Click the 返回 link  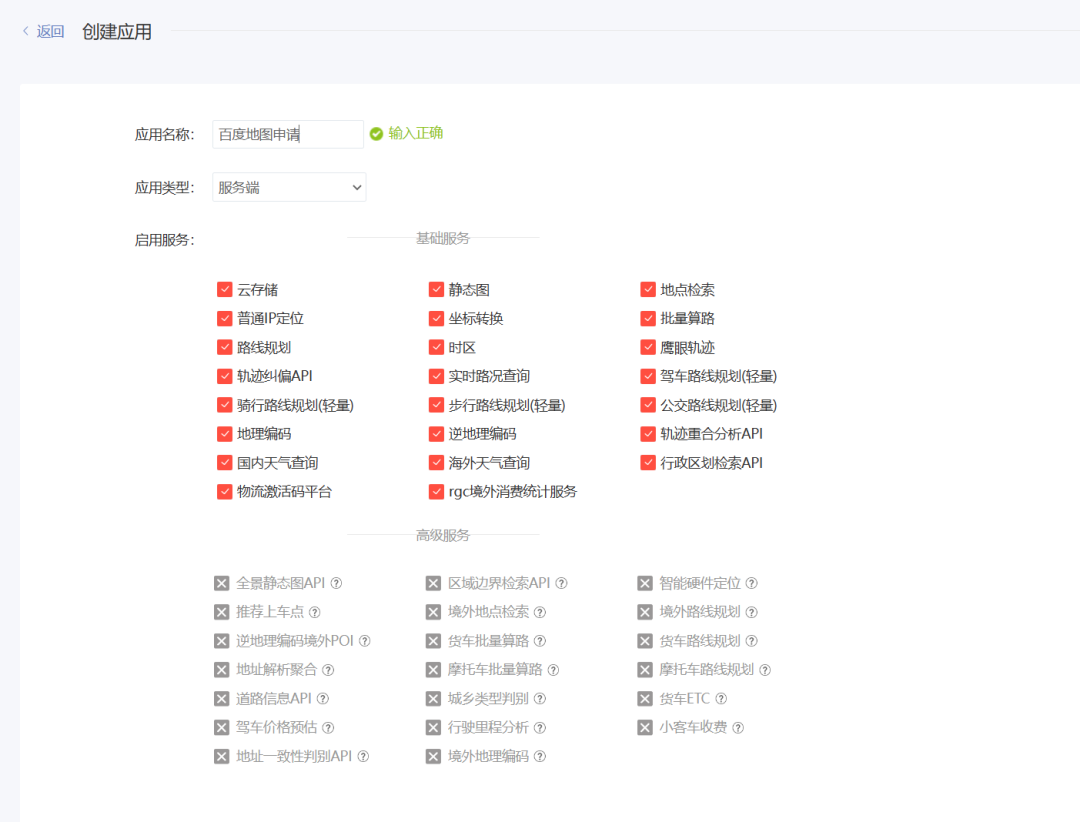click(x=48, y=31)
